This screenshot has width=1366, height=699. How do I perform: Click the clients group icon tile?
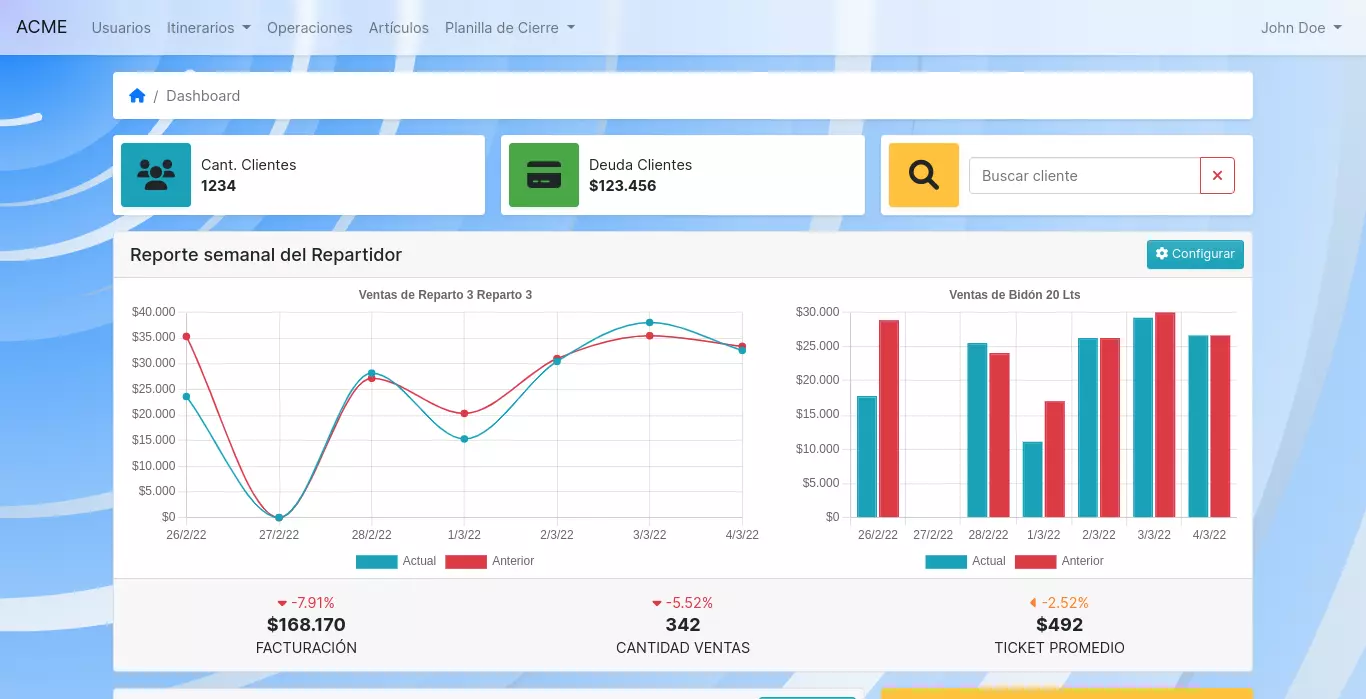click(156, 175)
